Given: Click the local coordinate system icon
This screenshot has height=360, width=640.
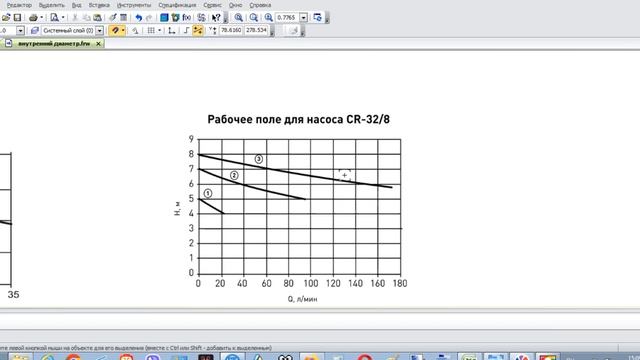Looking at the screenshot, I should click(172, 31).
